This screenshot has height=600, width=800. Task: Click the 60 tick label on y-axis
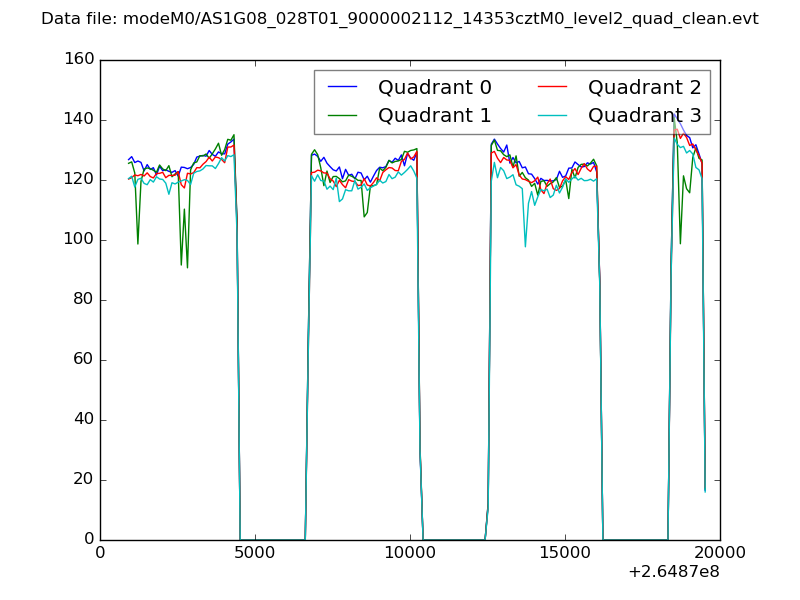[85, 360]
